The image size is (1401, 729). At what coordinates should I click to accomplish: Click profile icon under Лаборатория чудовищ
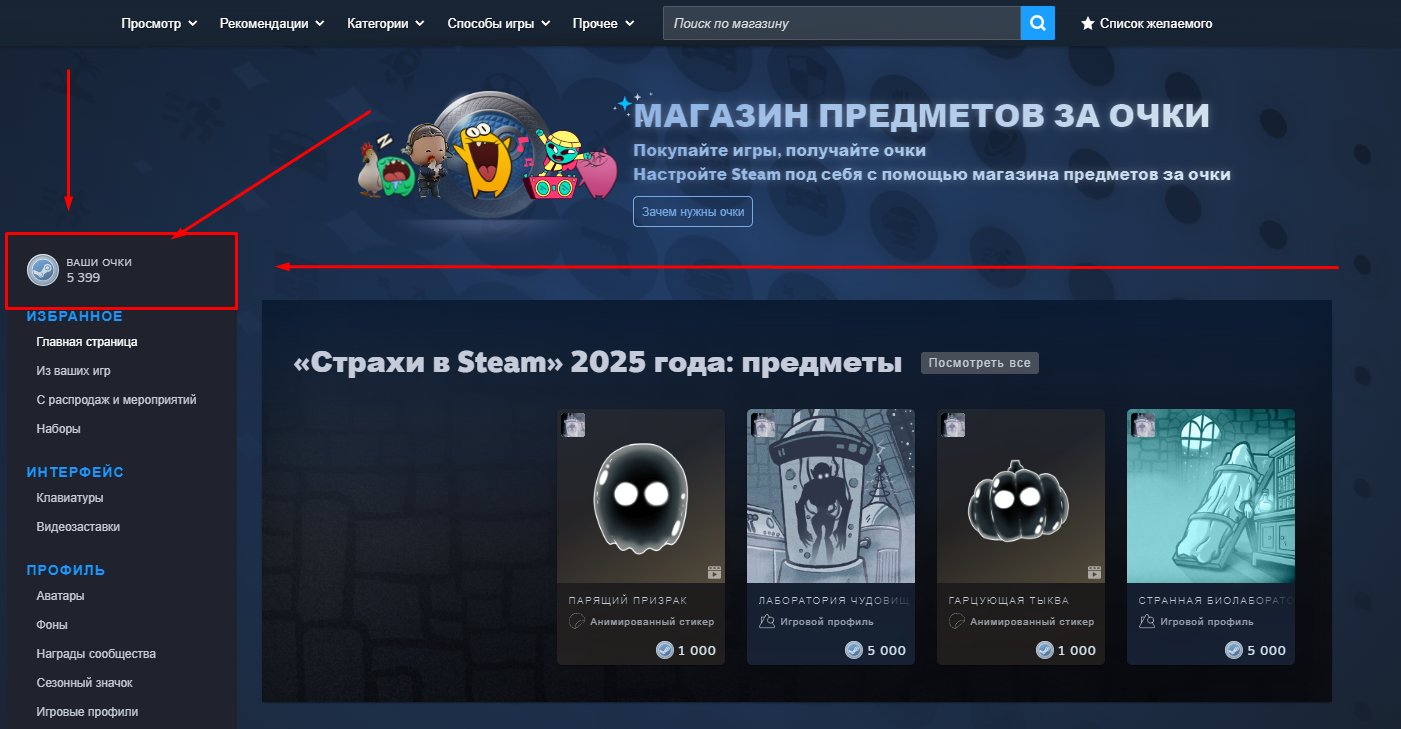coord(766,621)
